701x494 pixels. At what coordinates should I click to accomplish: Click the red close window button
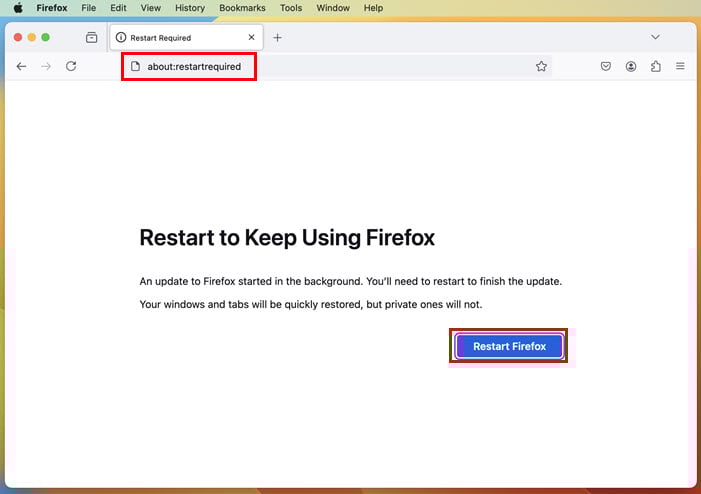[x=18, y=38]
